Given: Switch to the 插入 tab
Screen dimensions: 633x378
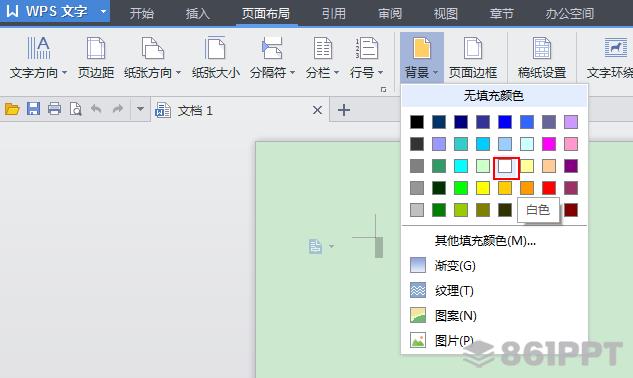Looking at the screenshot, I should pos(197,13).
